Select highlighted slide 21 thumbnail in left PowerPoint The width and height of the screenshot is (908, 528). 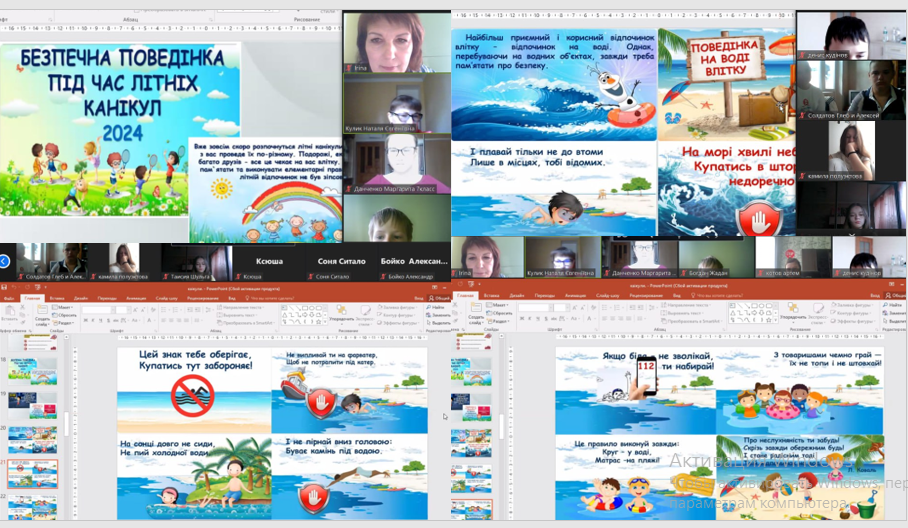[32, 474]
